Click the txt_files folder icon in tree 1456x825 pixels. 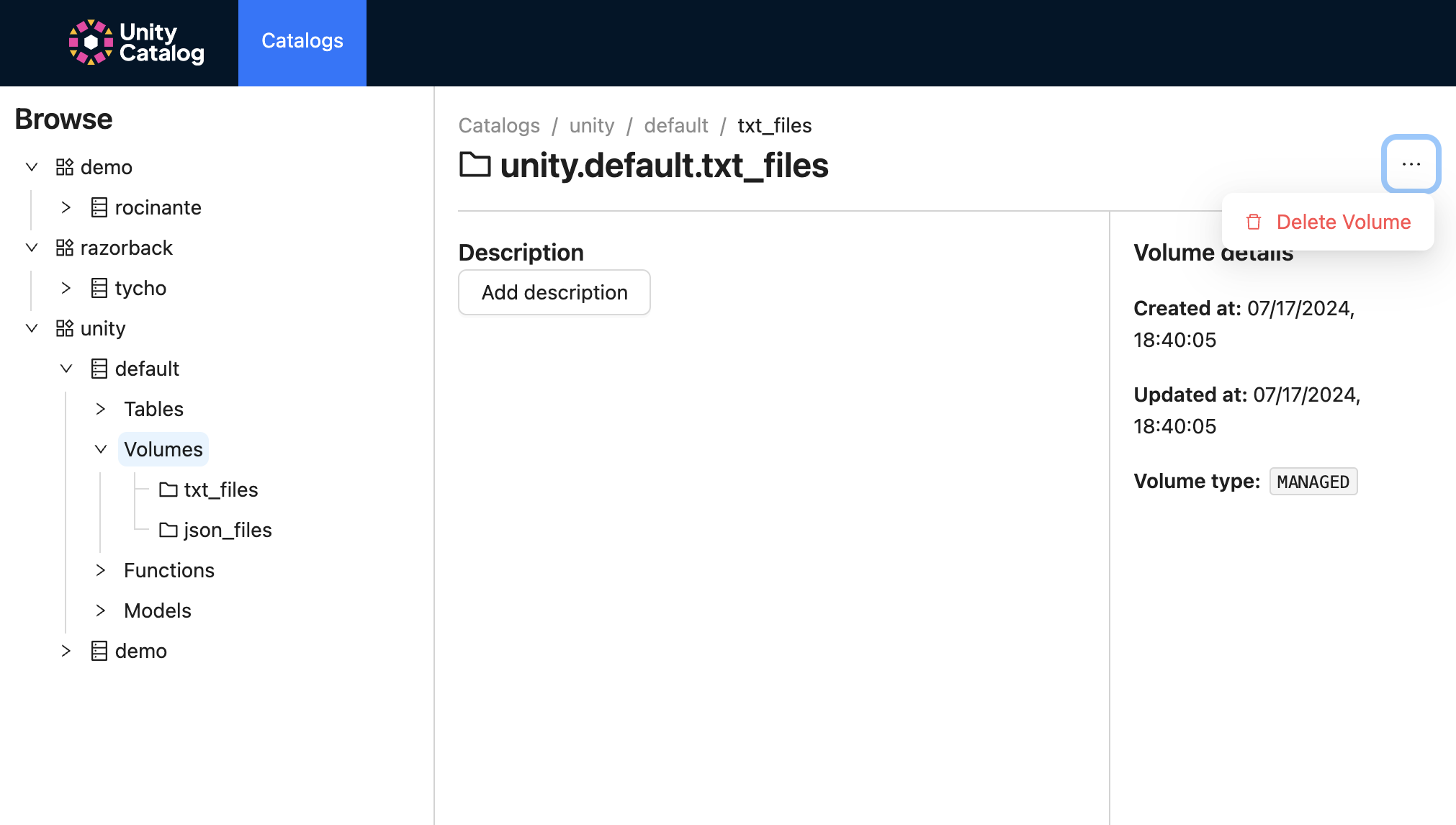[x=168, y=490]
